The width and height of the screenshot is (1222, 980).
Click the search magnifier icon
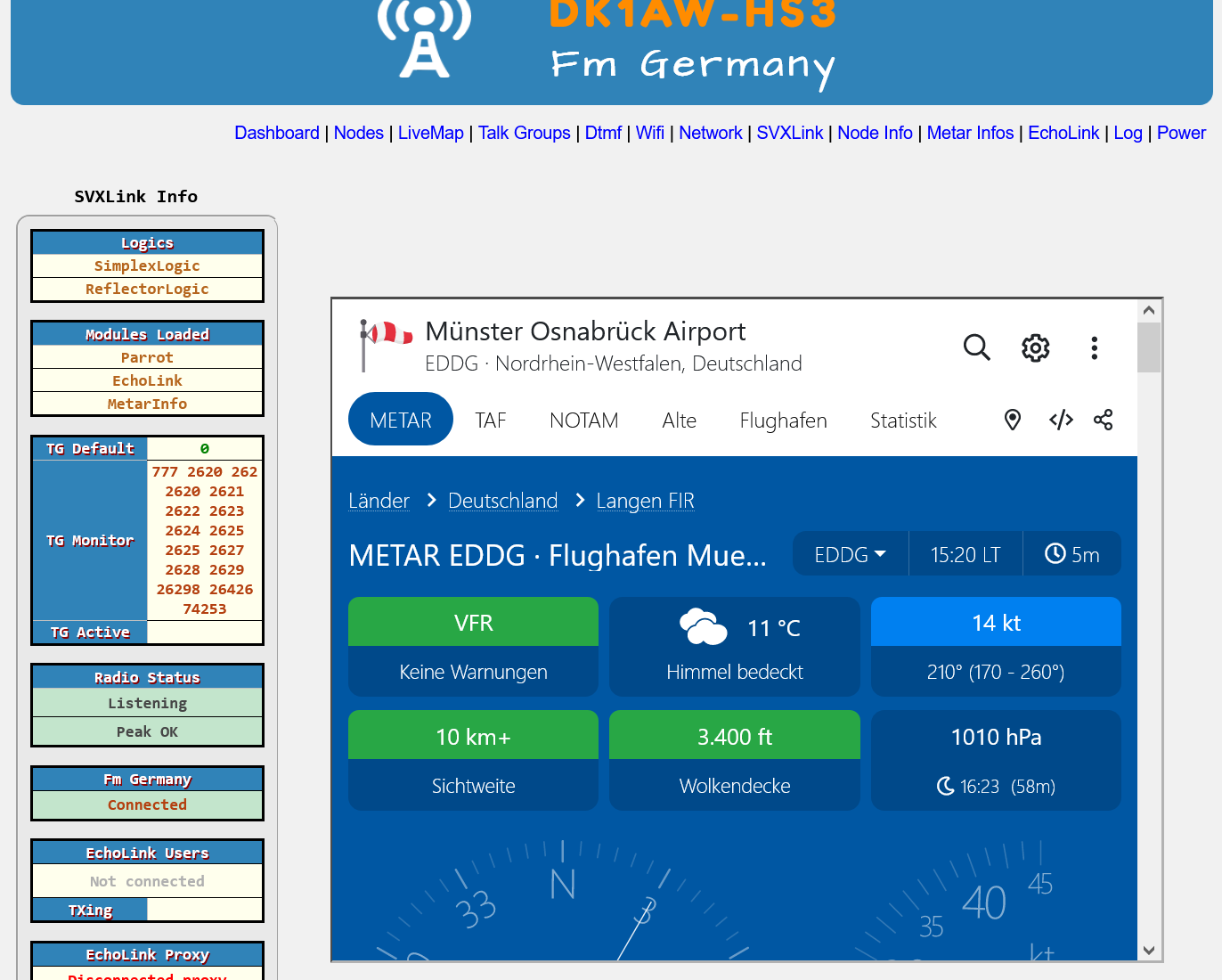[x=976, y=347]
